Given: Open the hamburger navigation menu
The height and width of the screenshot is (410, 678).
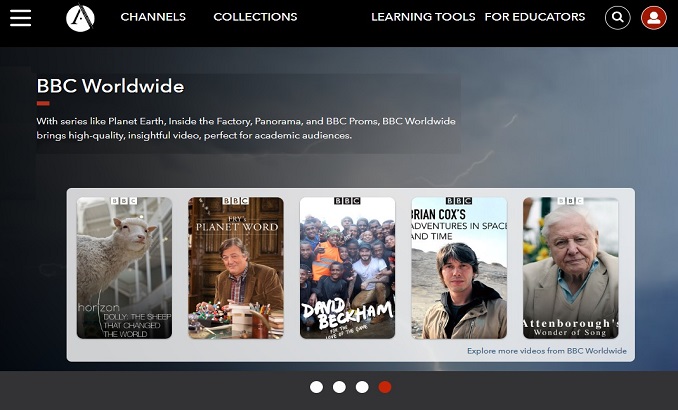Looking at the screenshot, I should point(20,18).
